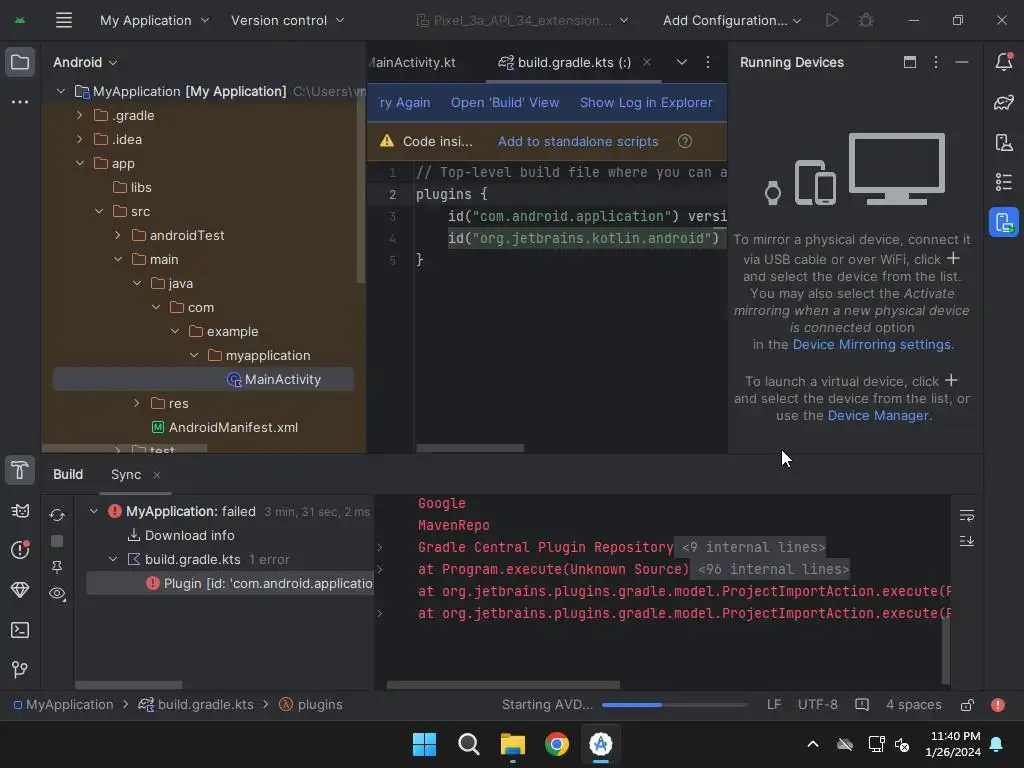Pin the Build tab pin icon
Image resolution: width=1024 pixels, height=768 pixels.
point(57,567)
